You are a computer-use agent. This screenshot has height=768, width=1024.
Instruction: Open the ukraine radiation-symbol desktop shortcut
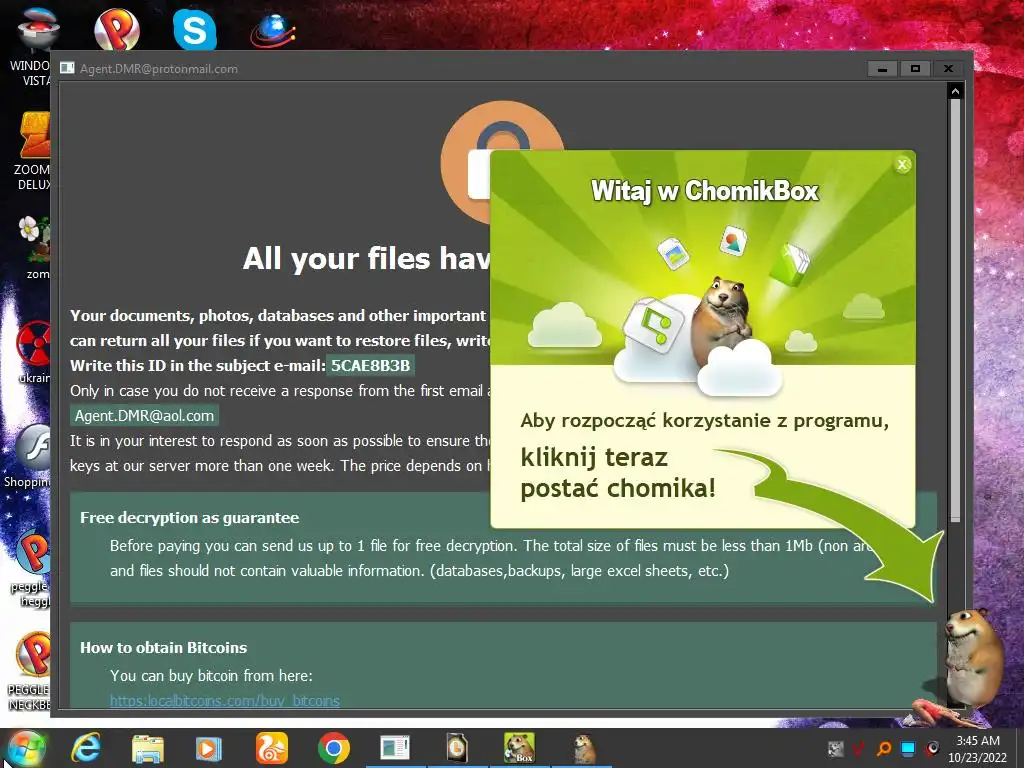(34, 351)
